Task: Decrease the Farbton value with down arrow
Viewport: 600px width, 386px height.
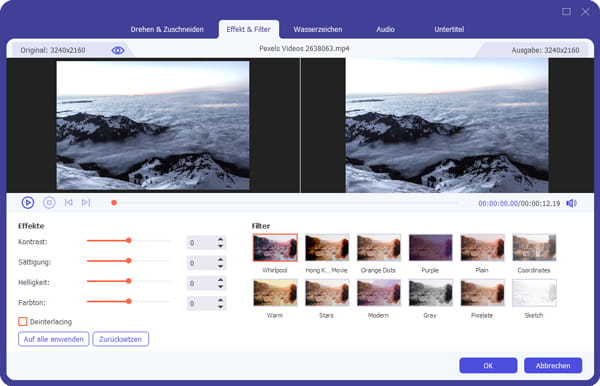Action: click(220, 306)
